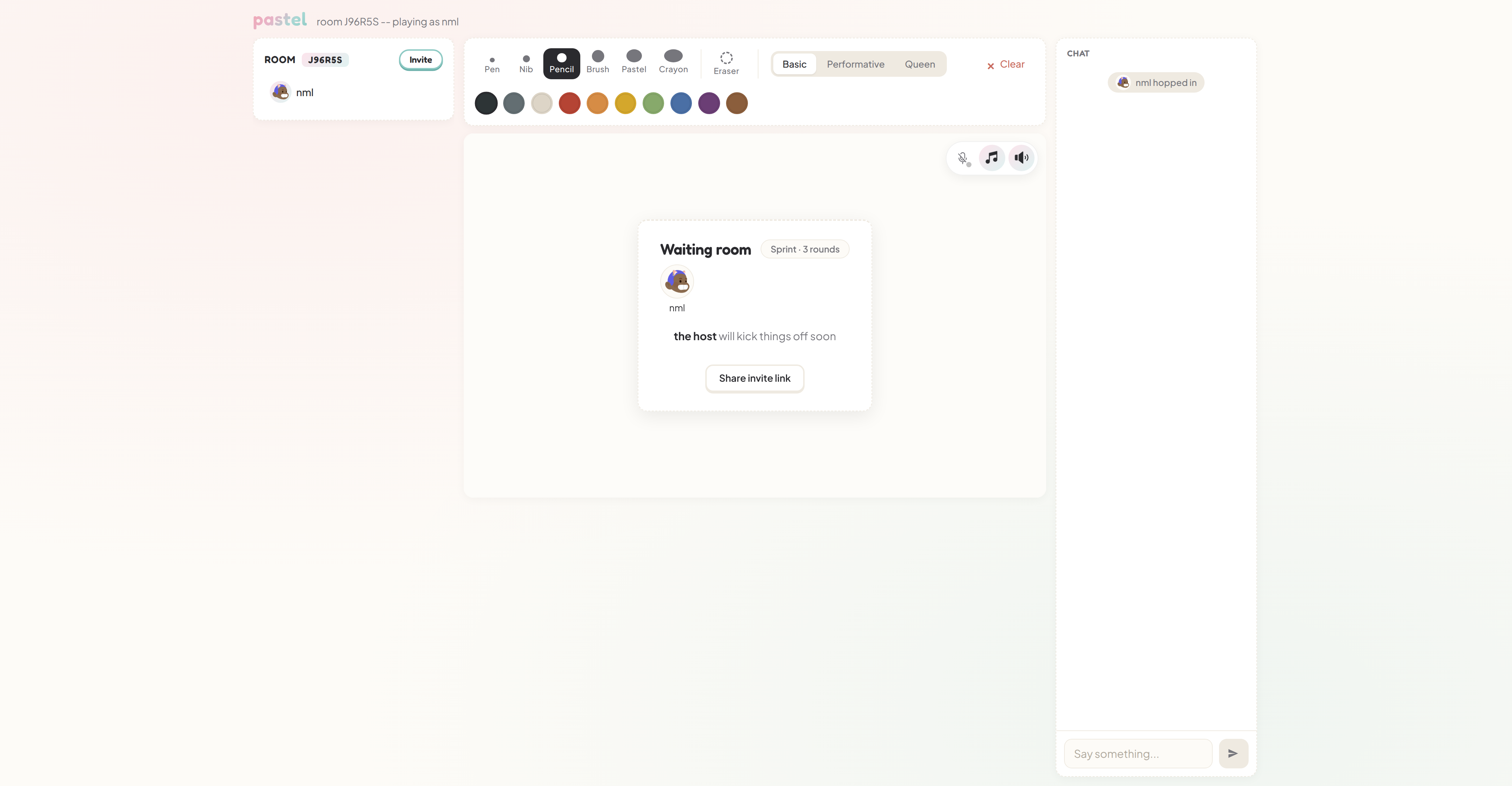Pick the orange color swatch
1512x786 pixels.
coord(598,103)
